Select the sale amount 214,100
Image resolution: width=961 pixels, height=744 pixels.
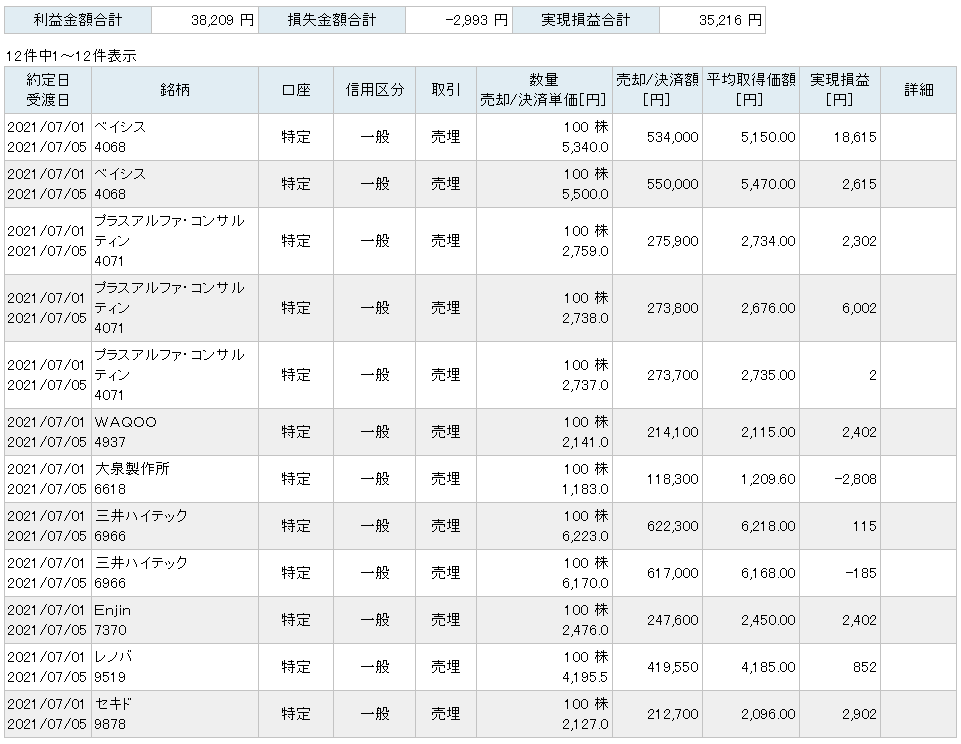[x=672, y=432]
